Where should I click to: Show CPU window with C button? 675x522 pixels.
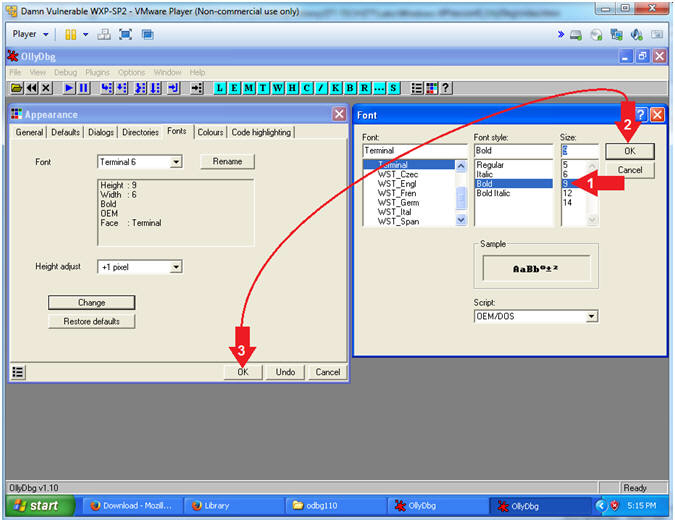pos(307,88)
